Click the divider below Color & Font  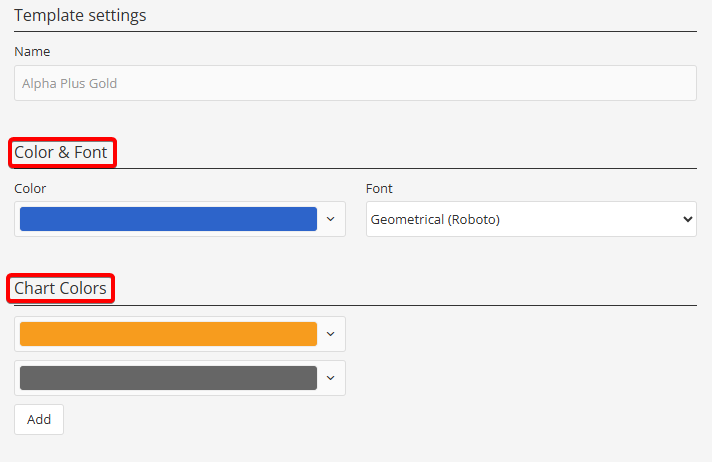pyautogui.click(x=400, y=169)
